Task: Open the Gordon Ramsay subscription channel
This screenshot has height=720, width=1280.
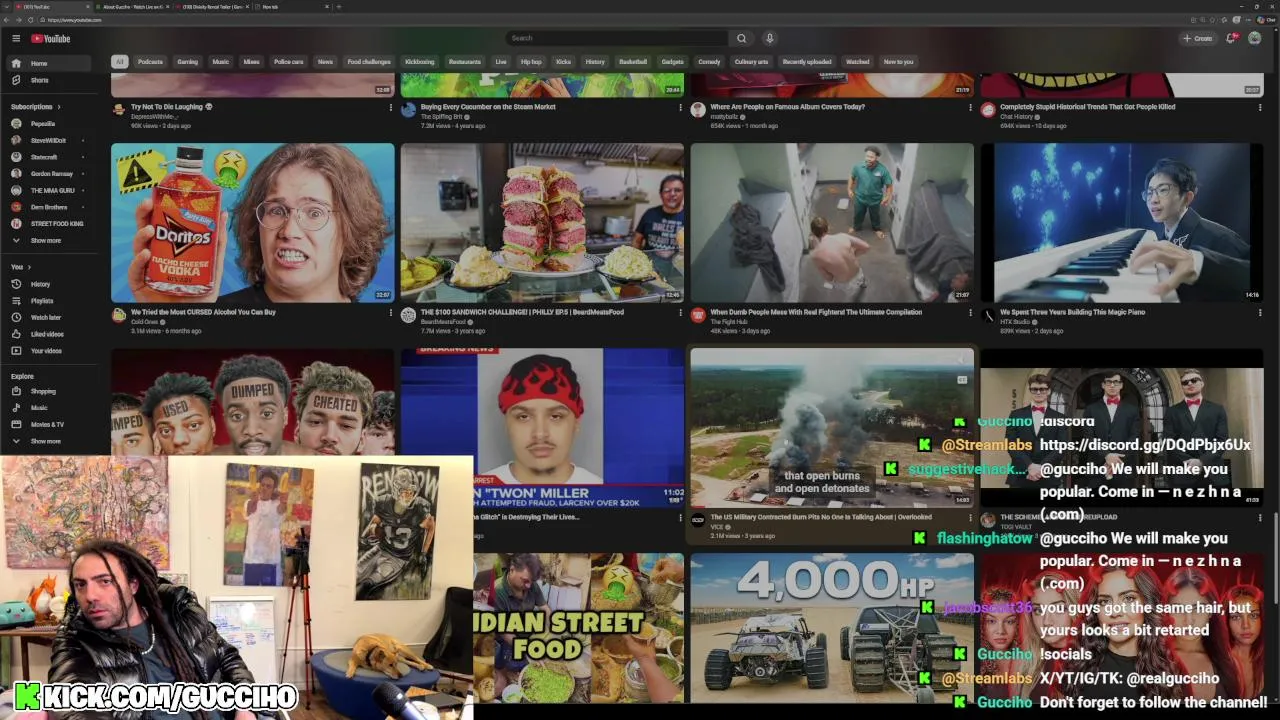Action: click(x=48, y=174)
